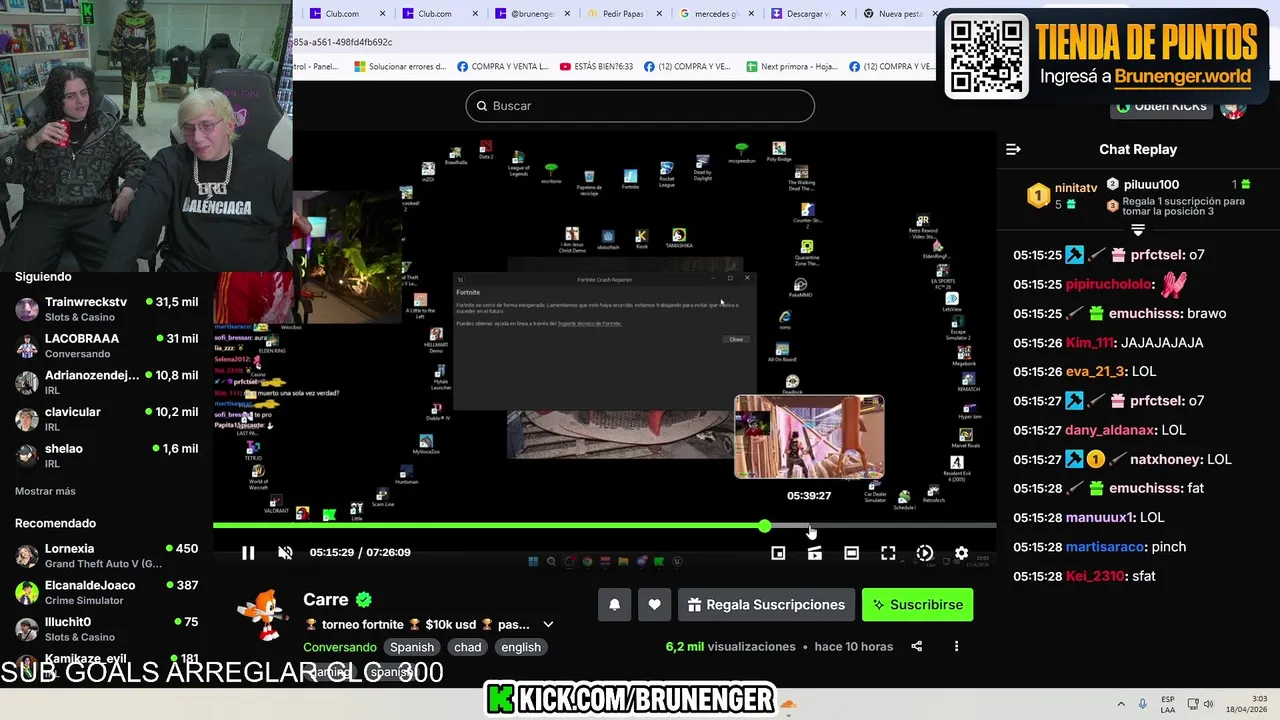The image size is (1280, 720).
Task: Click Obtén KICKs button
Action: (x=1162, y=106)
